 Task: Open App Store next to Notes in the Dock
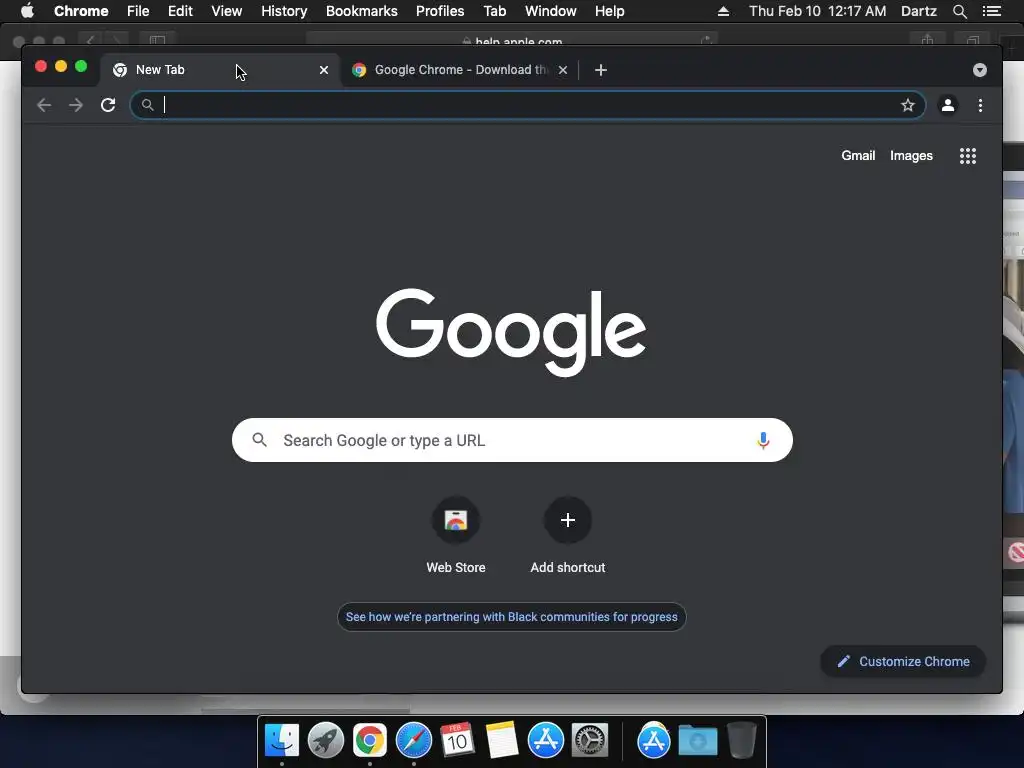point(545,741)
